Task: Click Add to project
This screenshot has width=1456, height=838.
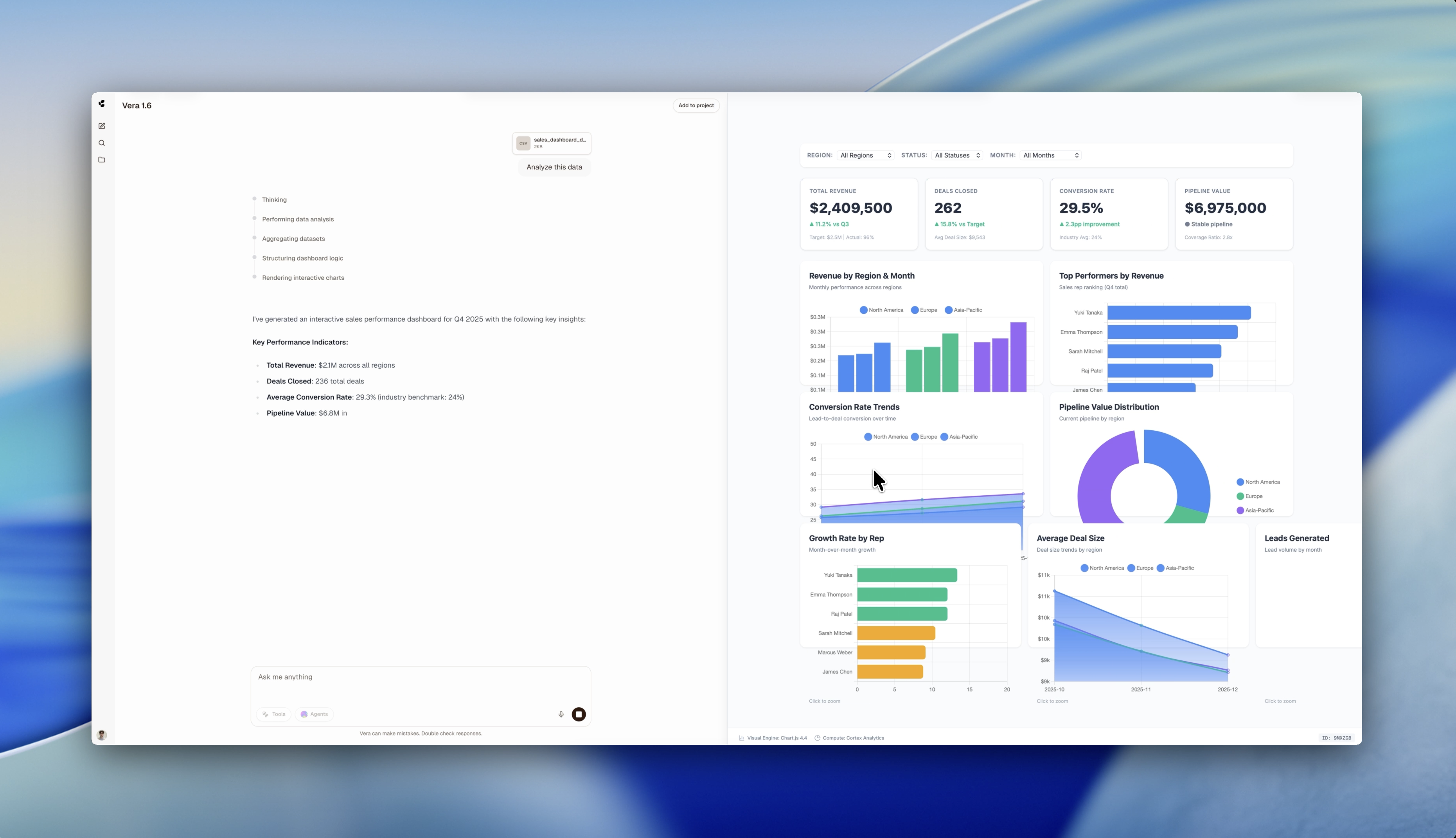Action: click(x=696, y=105)
